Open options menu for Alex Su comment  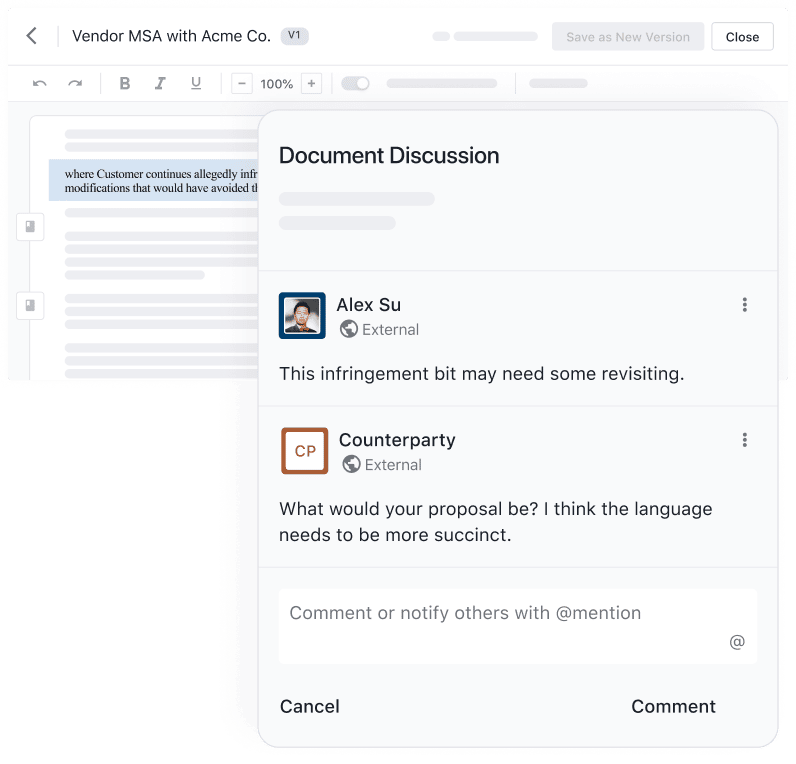coord(744,305)
